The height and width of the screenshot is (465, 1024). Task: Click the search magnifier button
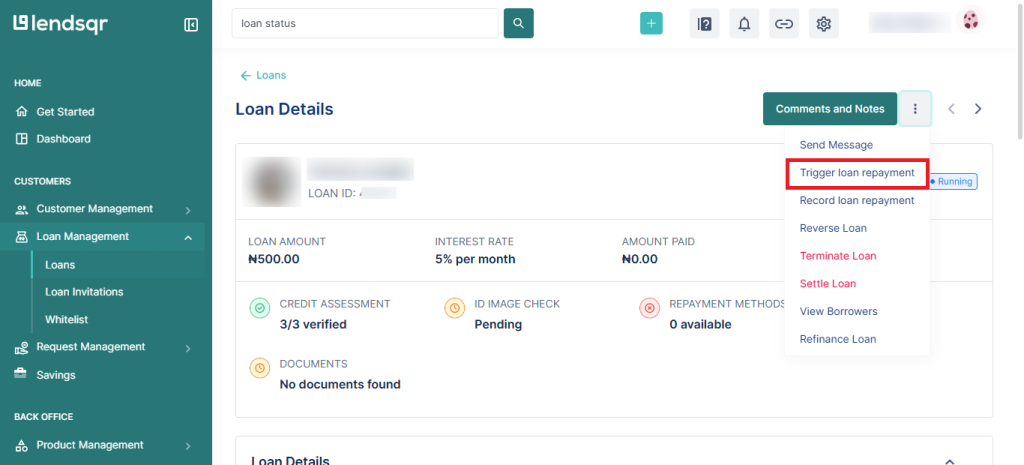(518, 23)
